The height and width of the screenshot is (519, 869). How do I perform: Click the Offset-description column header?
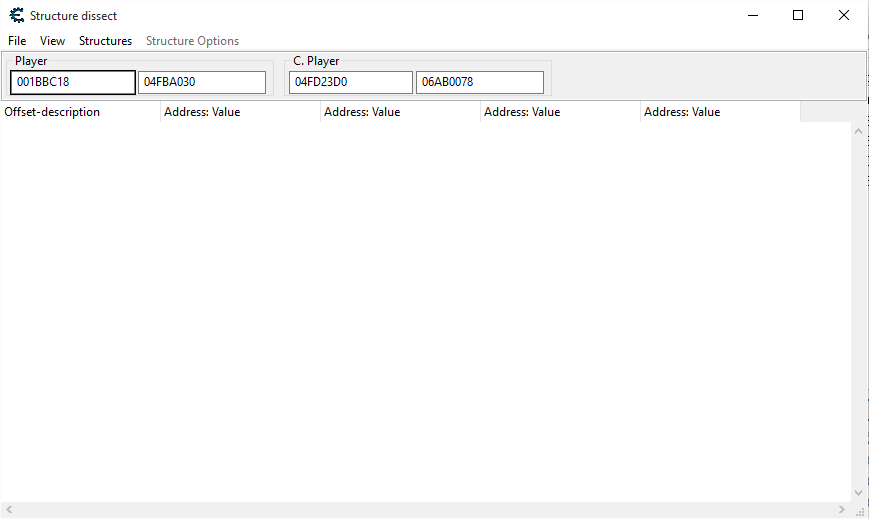pos(80,112)
